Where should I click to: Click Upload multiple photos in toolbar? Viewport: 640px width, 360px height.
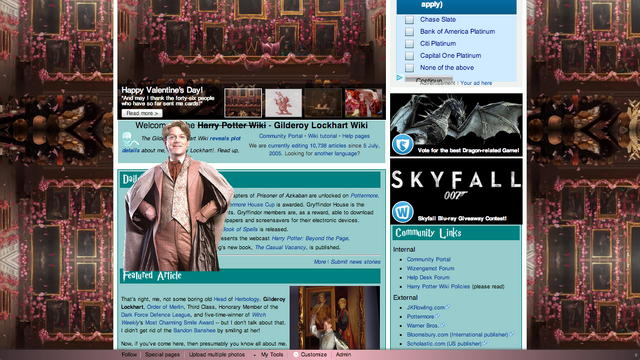click(x=217, y=355)
